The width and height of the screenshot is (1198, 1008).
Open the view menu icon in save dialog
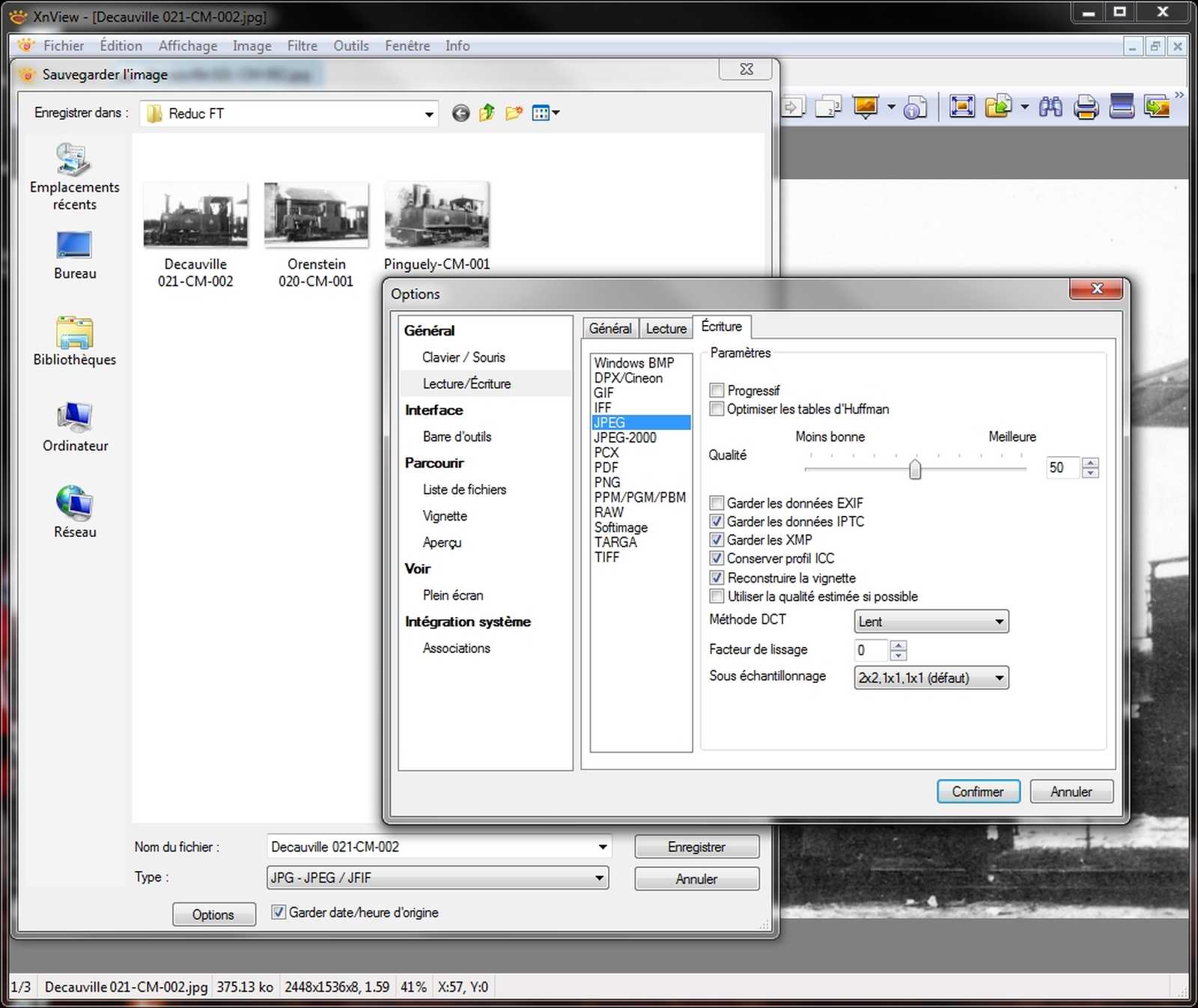tap(545, 113)
